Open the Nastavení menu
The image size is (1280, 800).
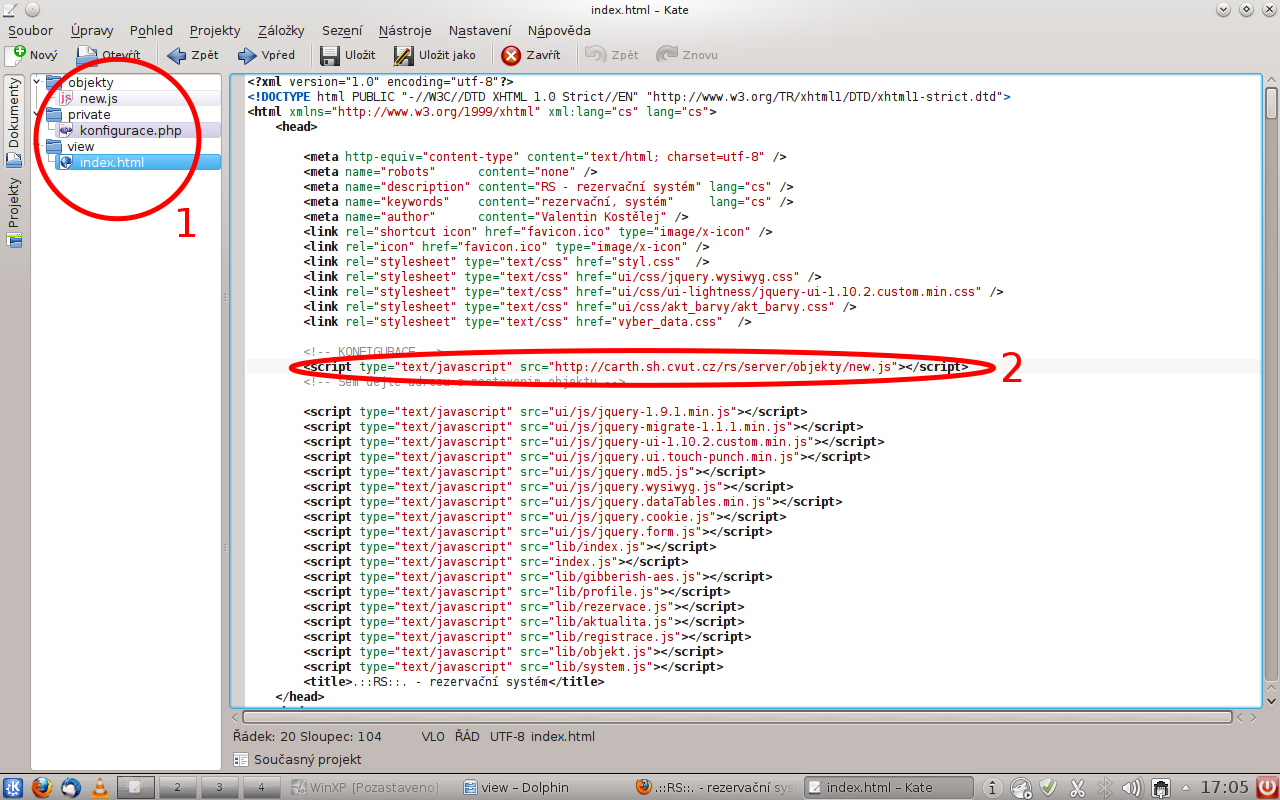click(x=480, y=31)
